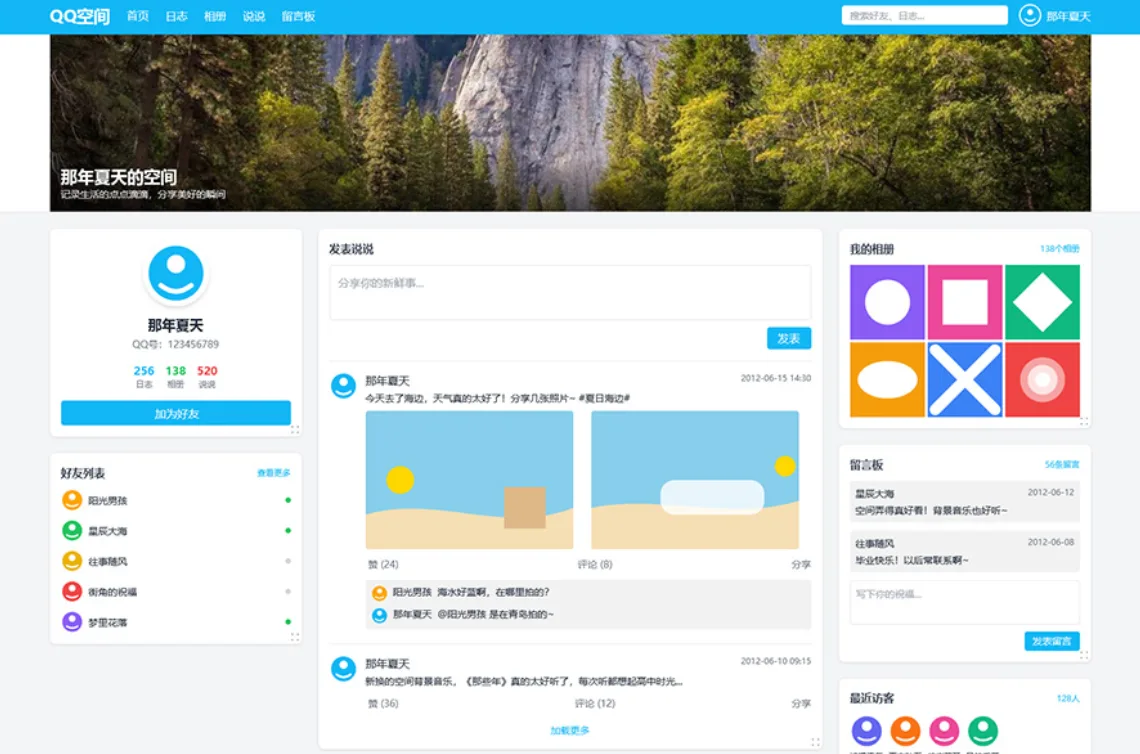Select 梦里花落's purple avatar in friend list

pyautogui.click(x=72, y=622)
